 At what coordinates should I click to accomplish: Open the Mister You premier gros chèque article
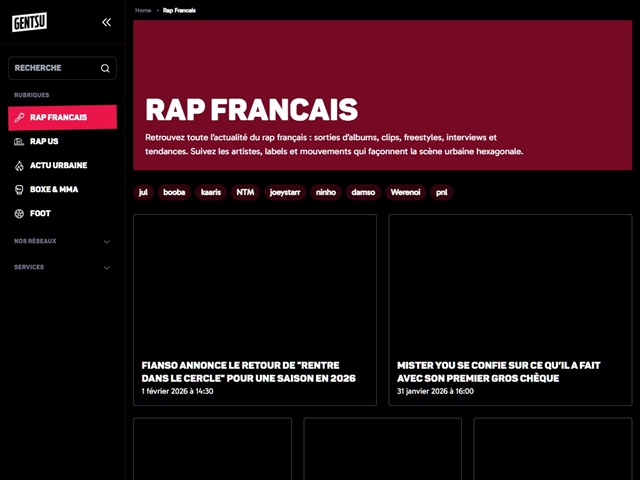[498, 372]
